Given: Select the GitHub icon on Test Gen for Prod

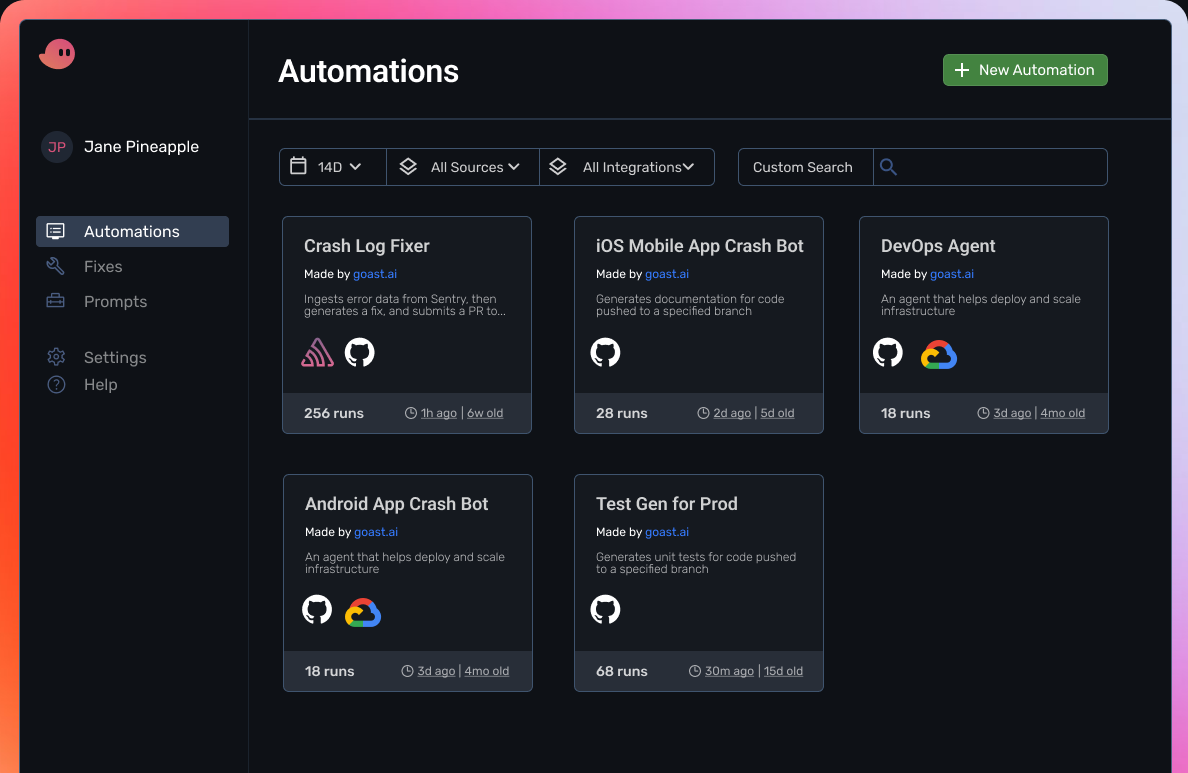Looking at the screenshot, I should [x=605, y=610].
